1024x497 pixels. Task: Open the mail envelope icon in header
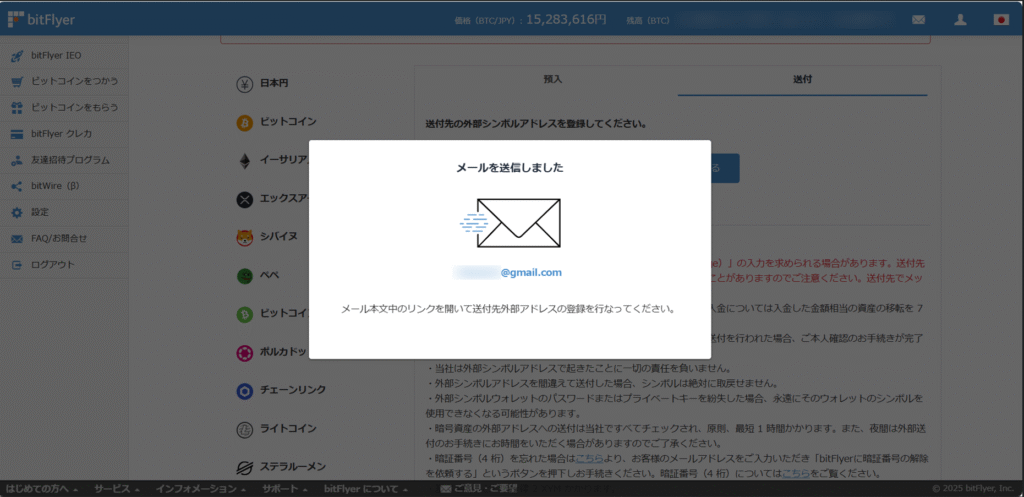point(918,20)
